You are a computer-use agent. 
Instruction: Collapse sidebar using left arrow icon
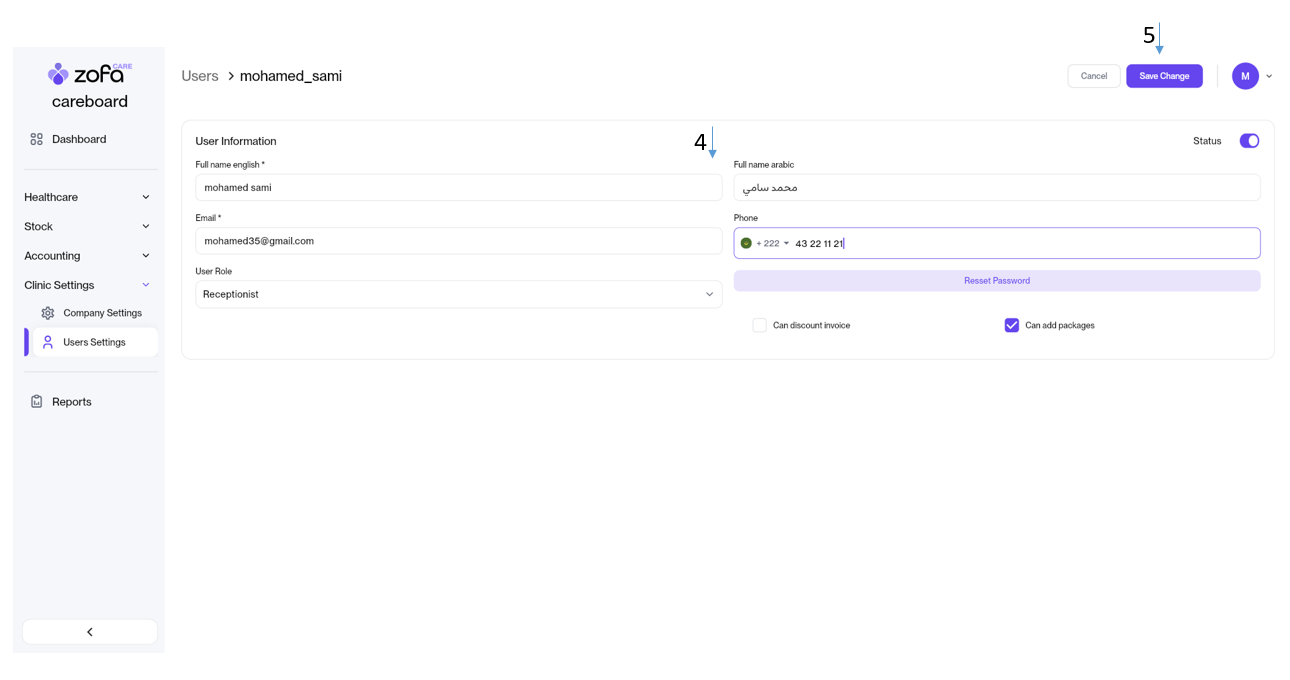coord(90,632)
